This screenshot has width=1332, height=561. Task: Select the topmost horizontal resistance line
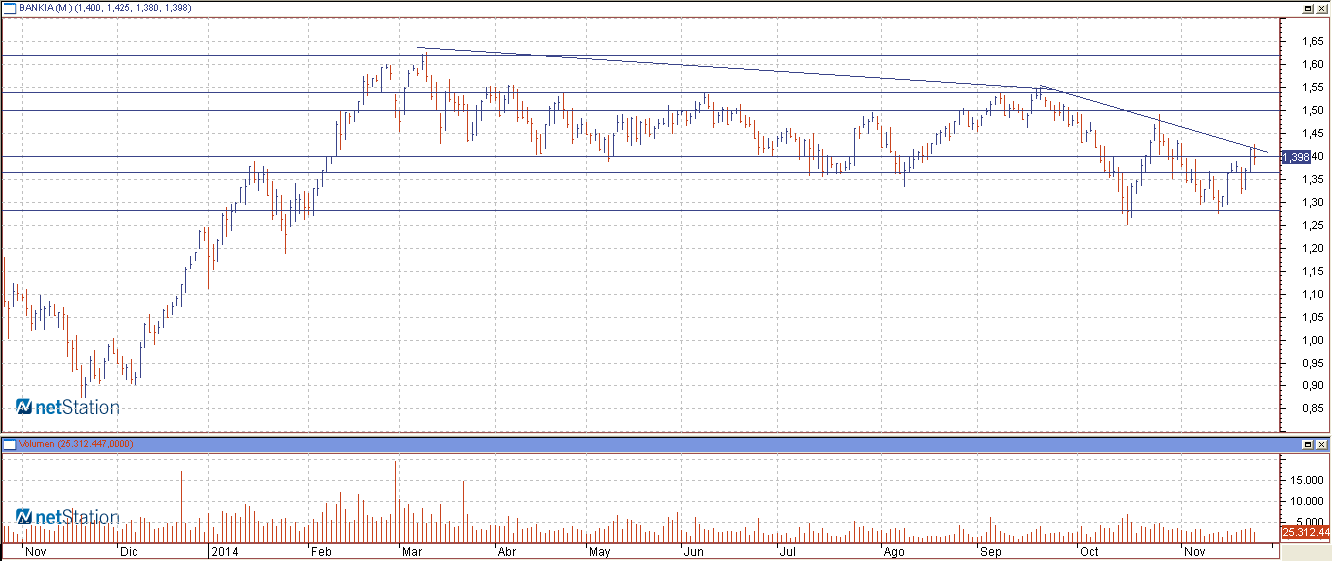pyautogui.click(x=640, y=55)
